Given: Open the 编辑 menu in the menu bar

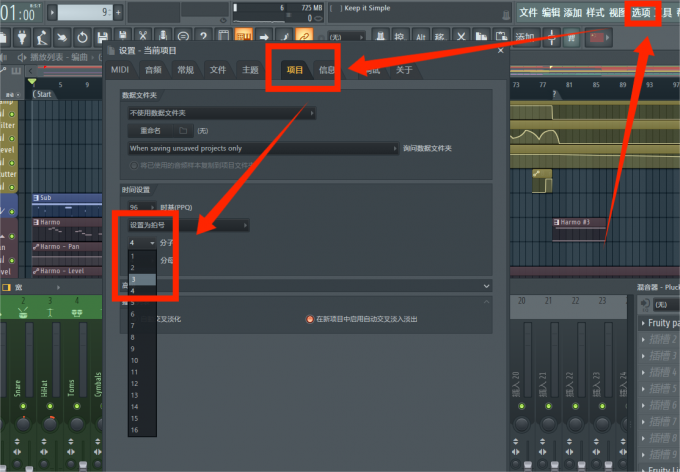Looking at the screenshot, I should tap(550, 13).
